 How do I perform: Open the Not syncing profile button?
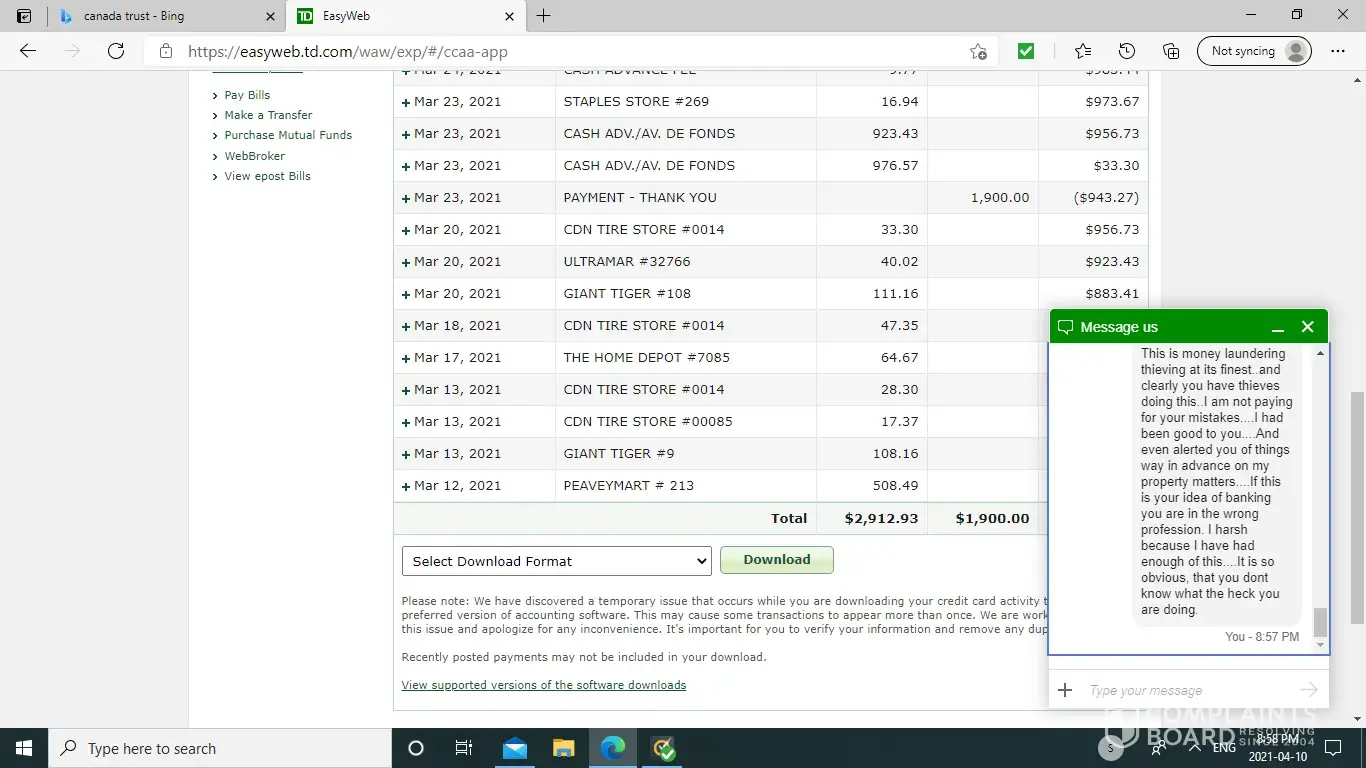[1254, 51]
